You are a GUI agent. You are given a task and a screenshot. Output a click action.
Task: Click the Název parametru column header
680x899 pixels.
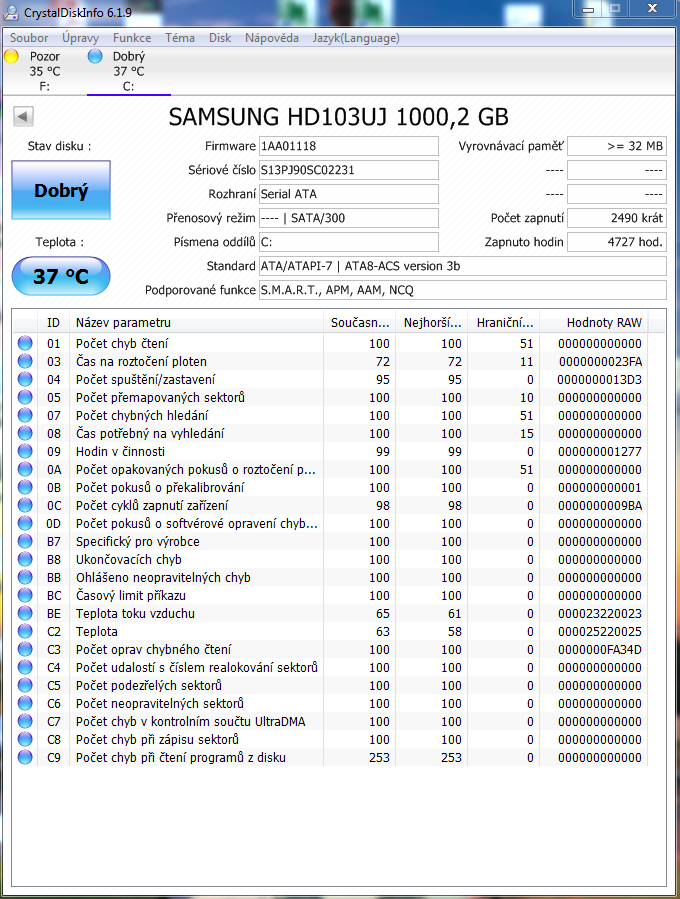point(196,323)
